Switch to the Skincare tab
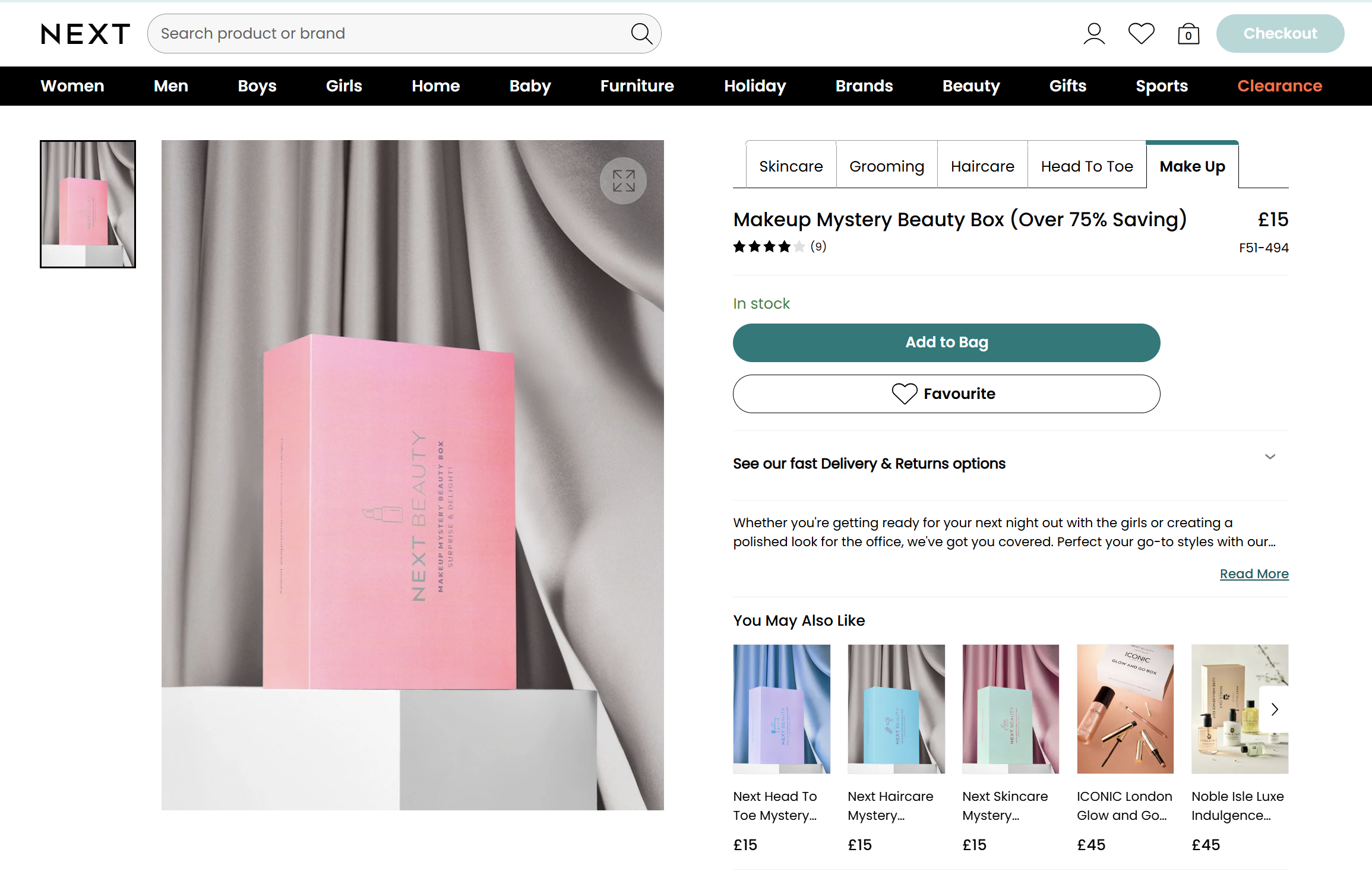The image size is (1372, 881). tap(791, 166)
